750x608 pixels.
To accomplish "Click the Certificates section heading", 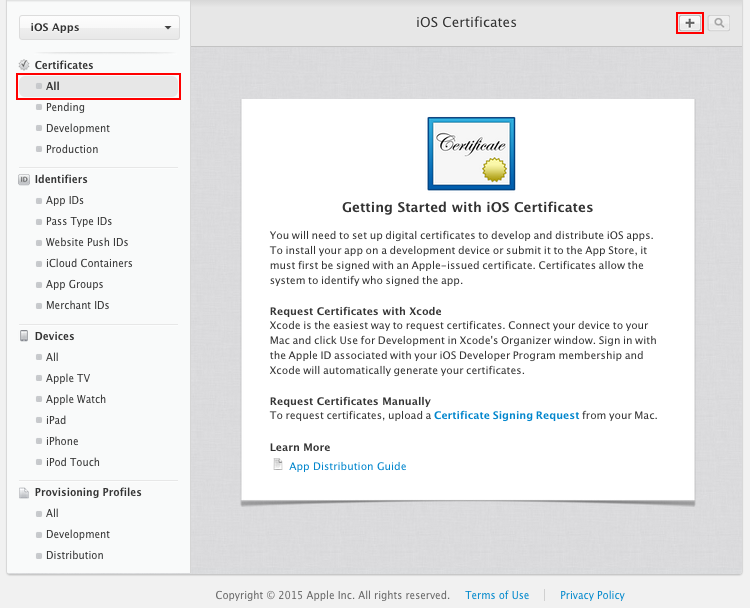I will pyautogui.click(x=64, y=65).
